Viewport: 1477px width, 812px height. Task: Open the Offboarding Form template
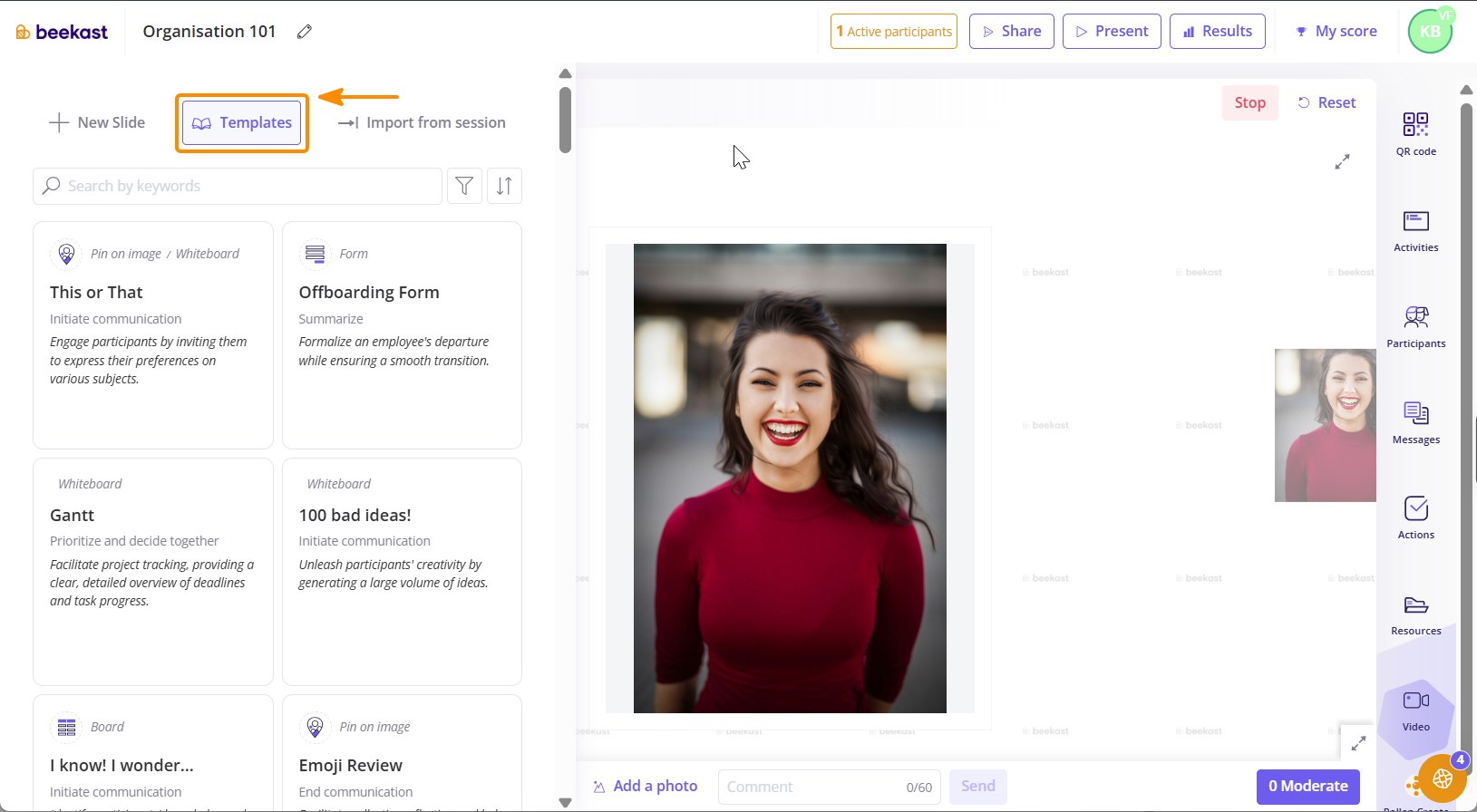pos(402,335)
